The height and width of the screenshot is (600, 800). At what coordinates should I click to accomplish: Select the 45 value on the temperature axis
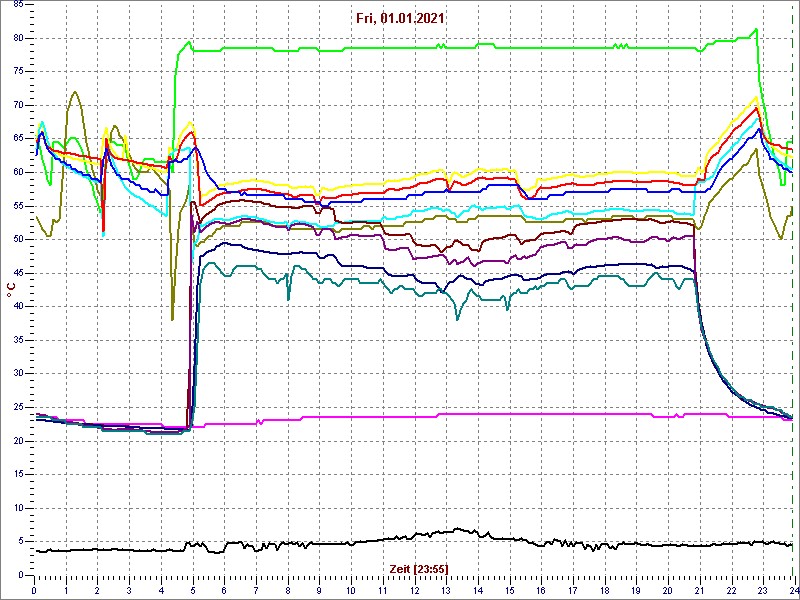tap(17, 273)
